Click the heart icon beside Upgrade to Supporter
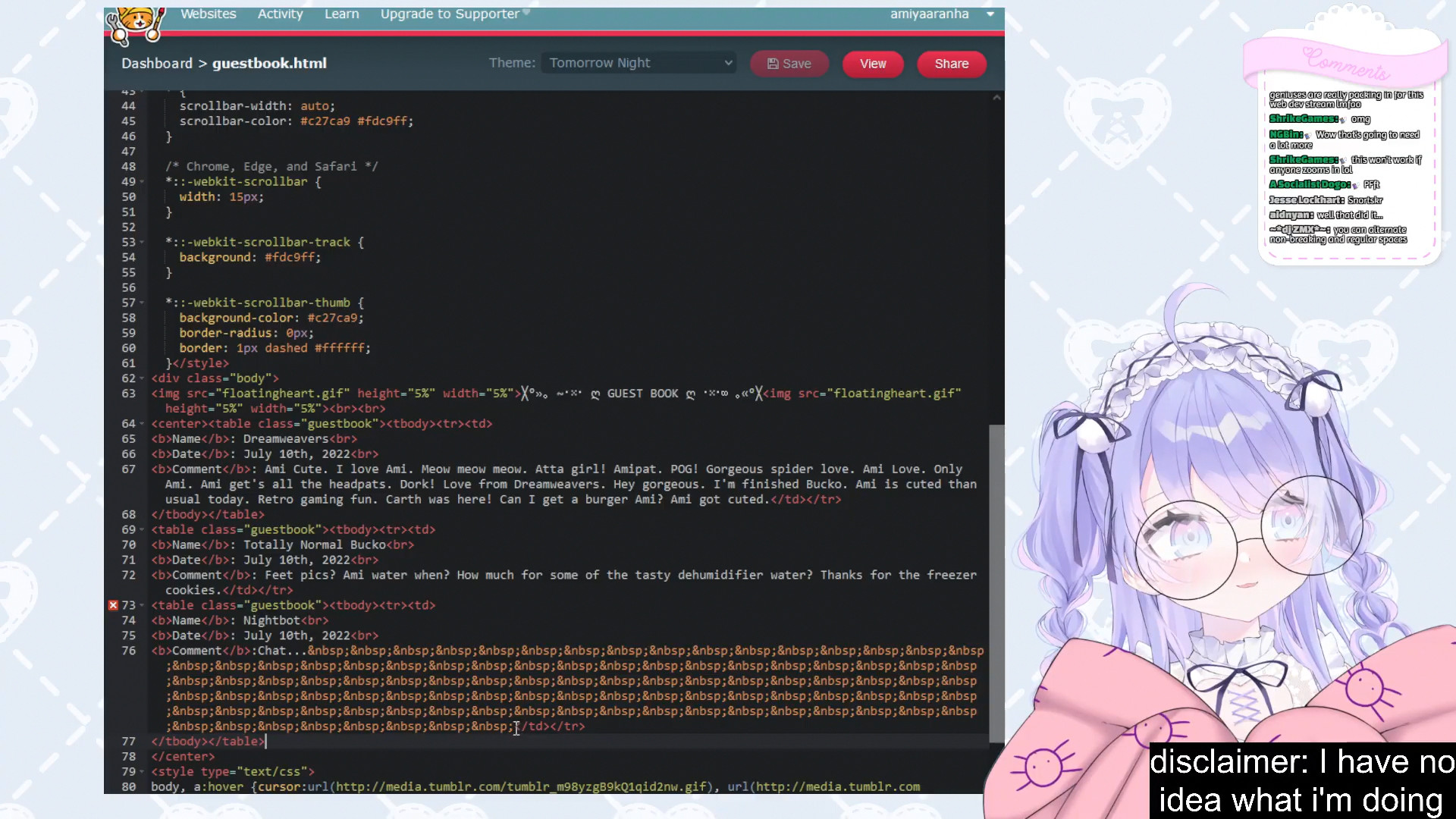 click(x=526, y=13)
